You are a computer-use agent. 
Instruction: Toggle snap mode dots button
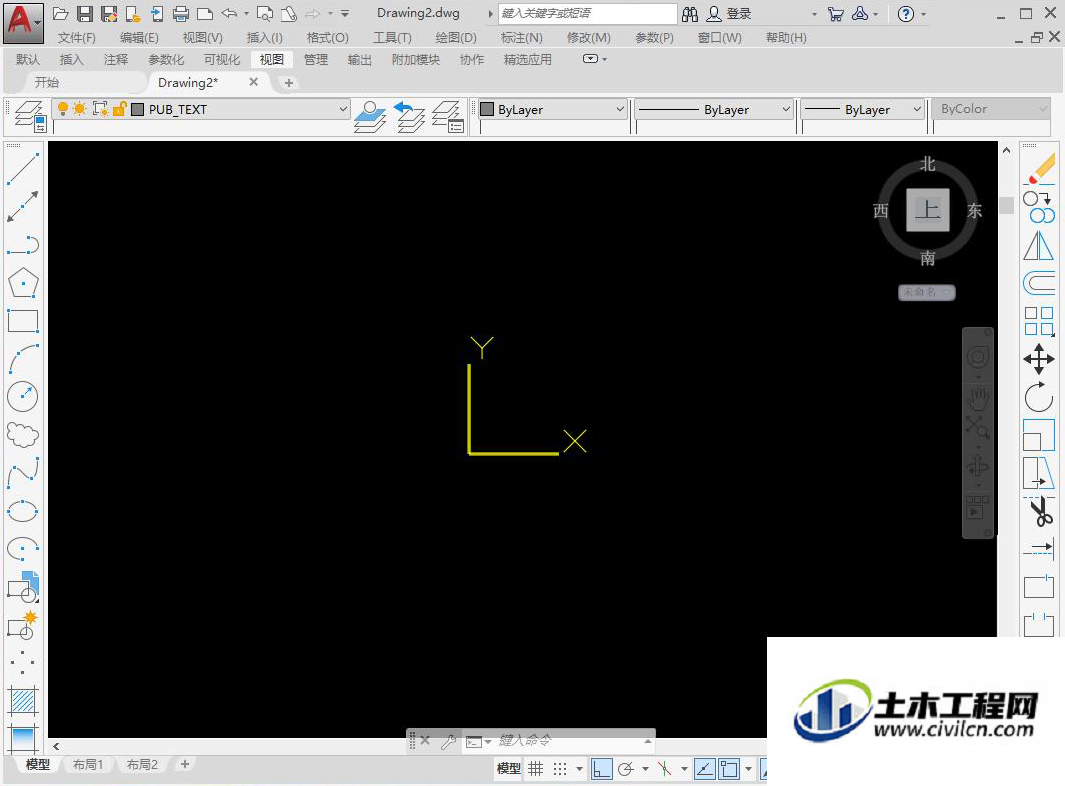[560, 768]
